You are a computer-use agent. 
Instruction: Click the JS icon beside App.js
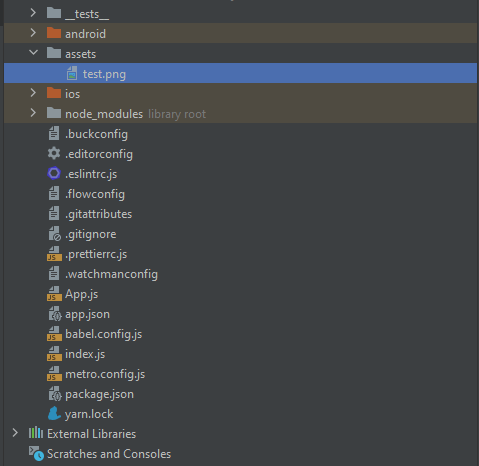pos(54,294)
